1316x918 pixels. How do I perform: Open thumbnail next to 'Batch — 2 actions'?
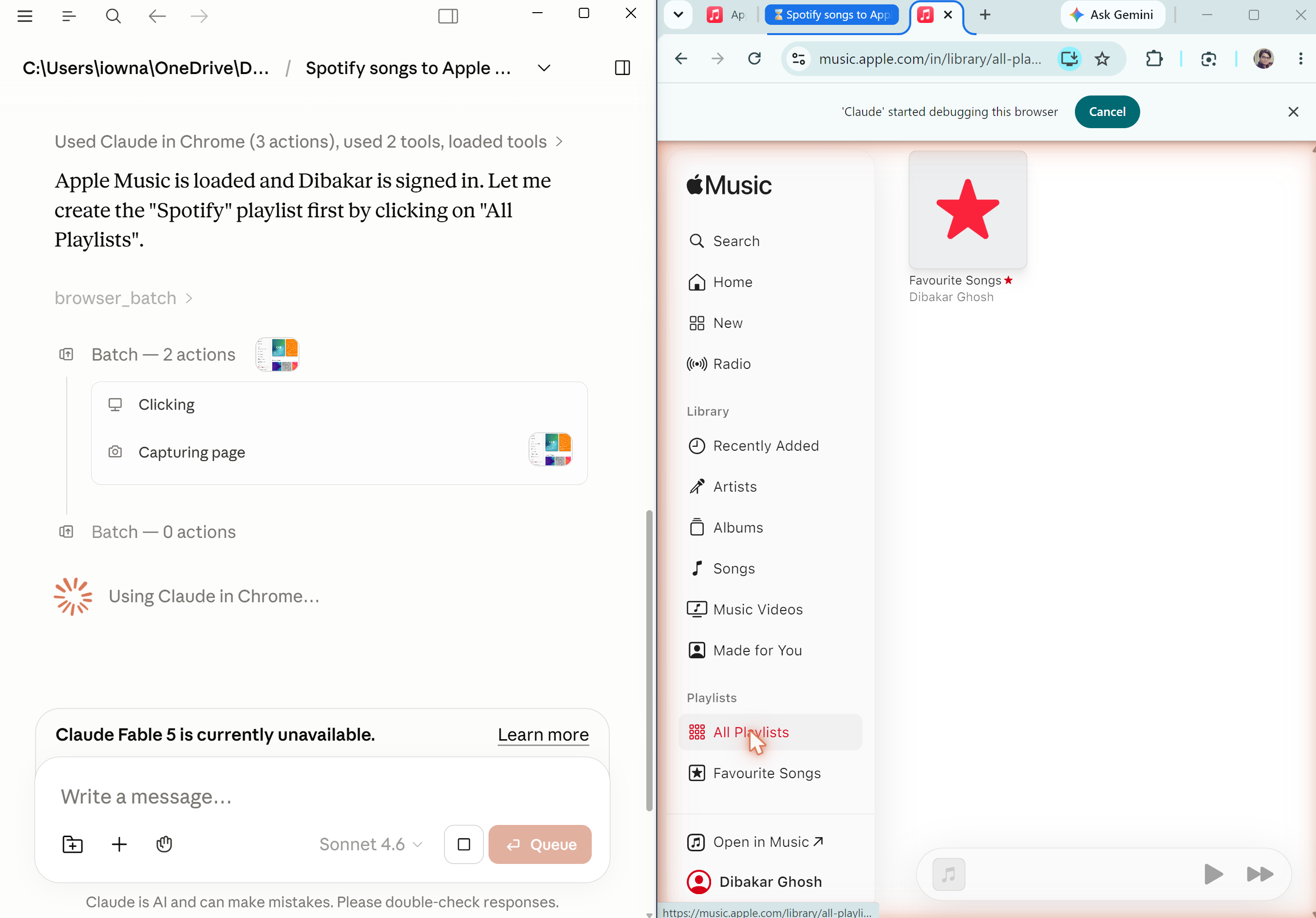(278, 354)
